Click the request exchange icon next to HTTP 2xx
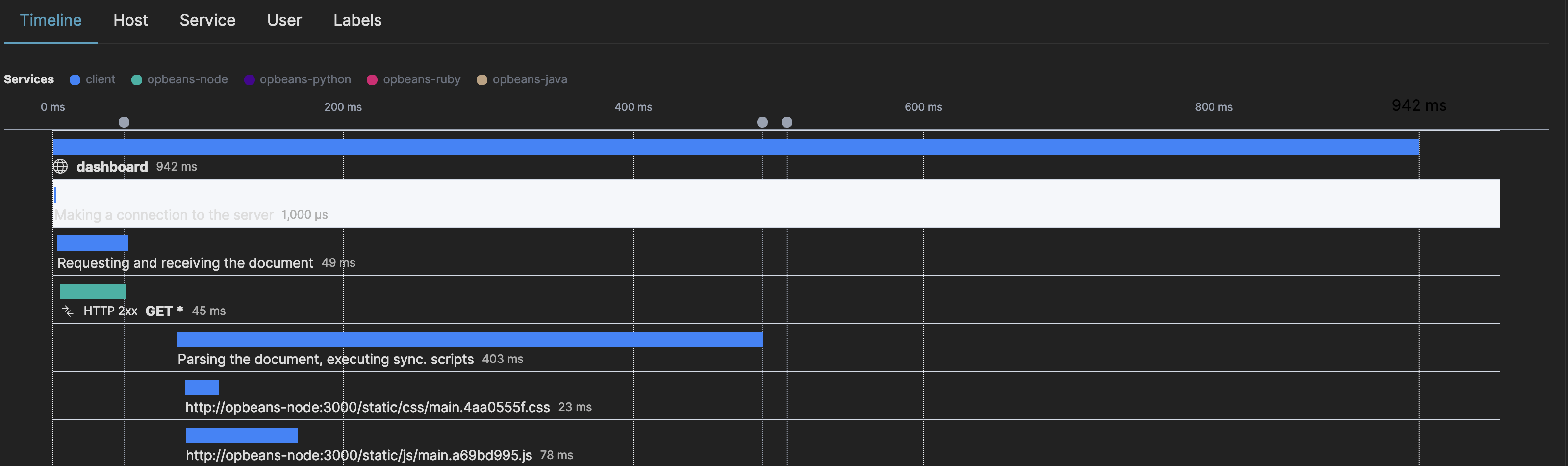This screenshot has width=1568, height=466. point(67,310)
